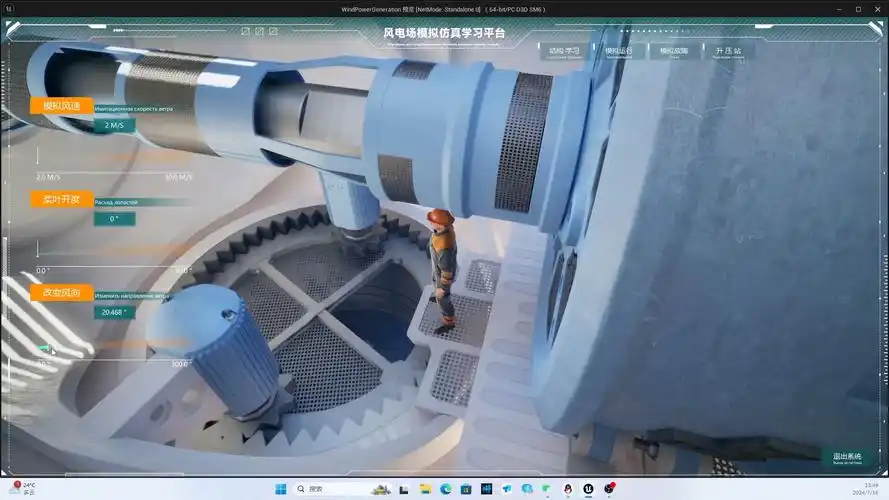
Task: Click the 2 M/S wind speed value field
Action: click(114, 126)
